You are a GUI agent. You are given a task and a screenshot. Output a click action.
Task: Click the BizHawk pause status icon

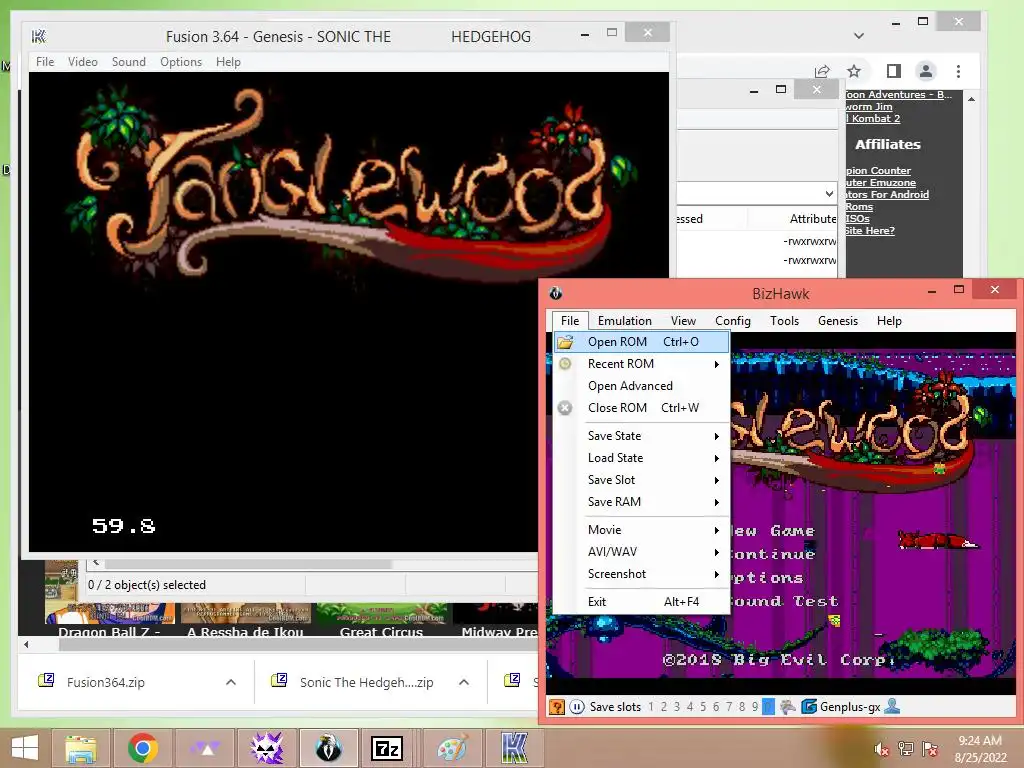point(577,707)
